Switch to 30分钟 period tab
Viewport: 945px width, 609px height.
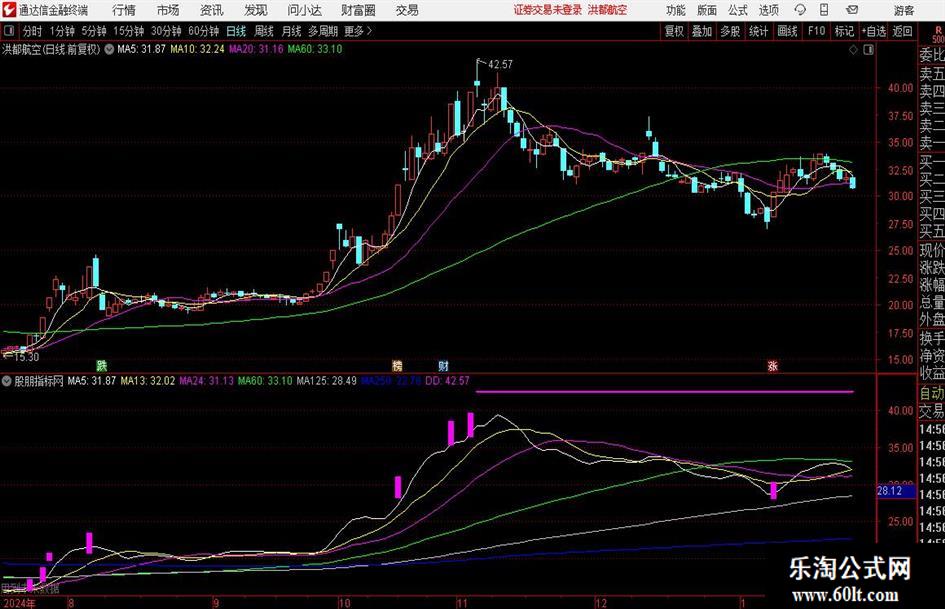[x=166, y=31]
